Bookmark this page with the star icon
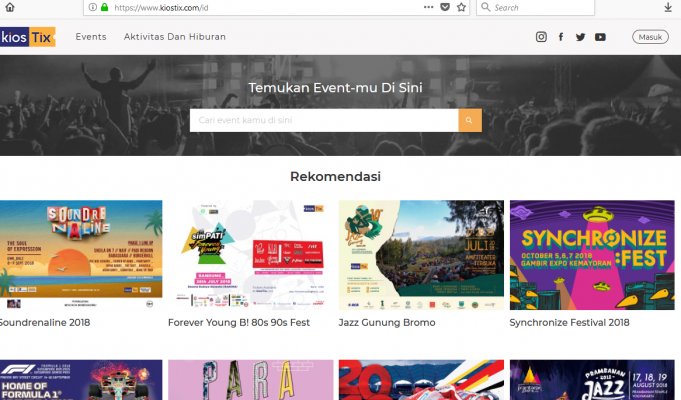 (x=461, y=7)
